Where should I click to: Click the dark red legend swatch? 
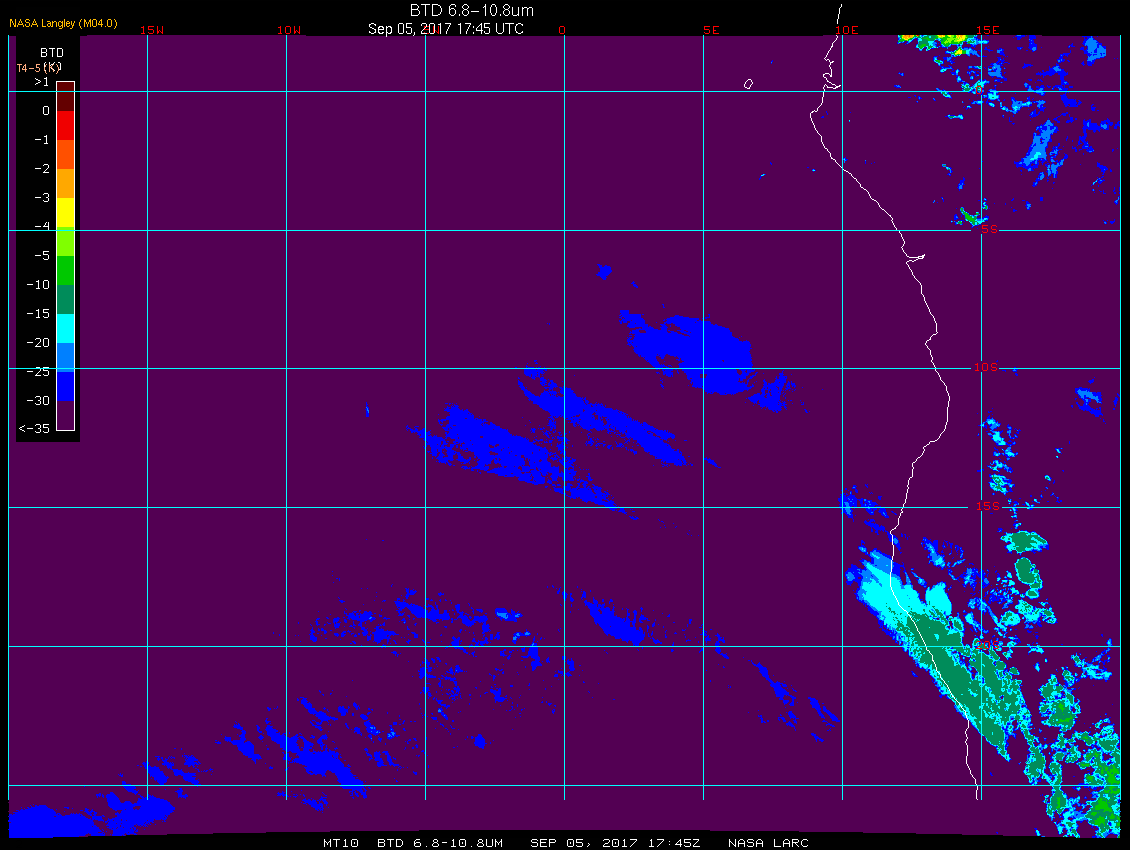point(66,97)
